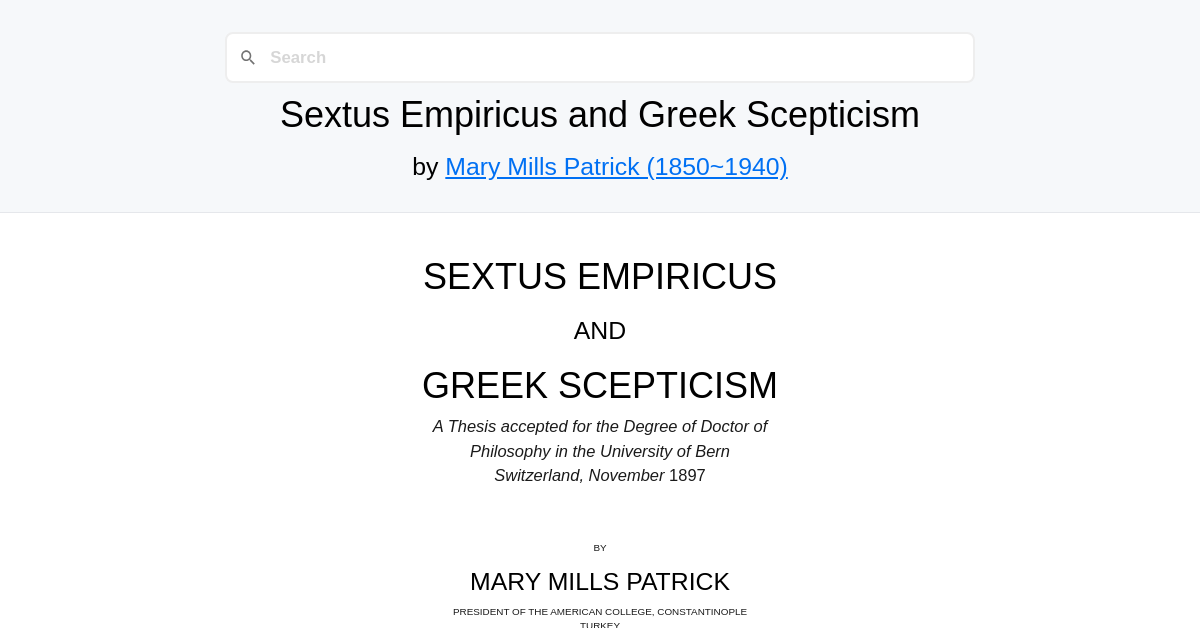Click the magnifying glass search icon
The width and height of the screenshot is (1200, 628).
coord(248,57)
